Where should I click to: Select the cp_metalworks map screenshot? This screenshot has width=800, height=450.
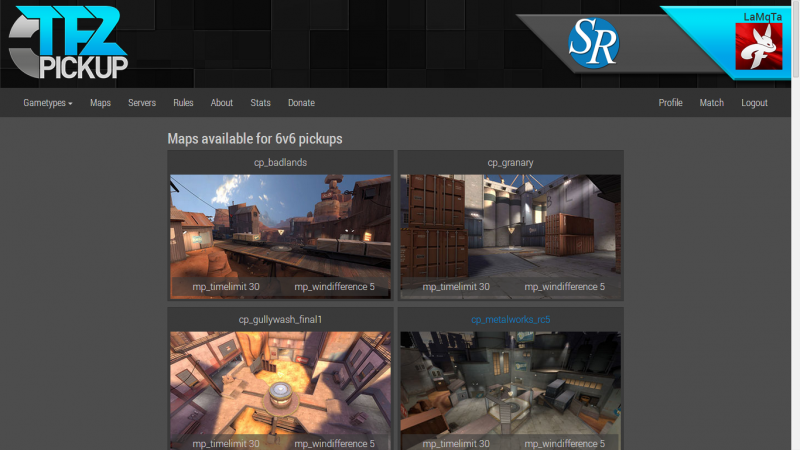pyautogui.click(x=511, y=391)
